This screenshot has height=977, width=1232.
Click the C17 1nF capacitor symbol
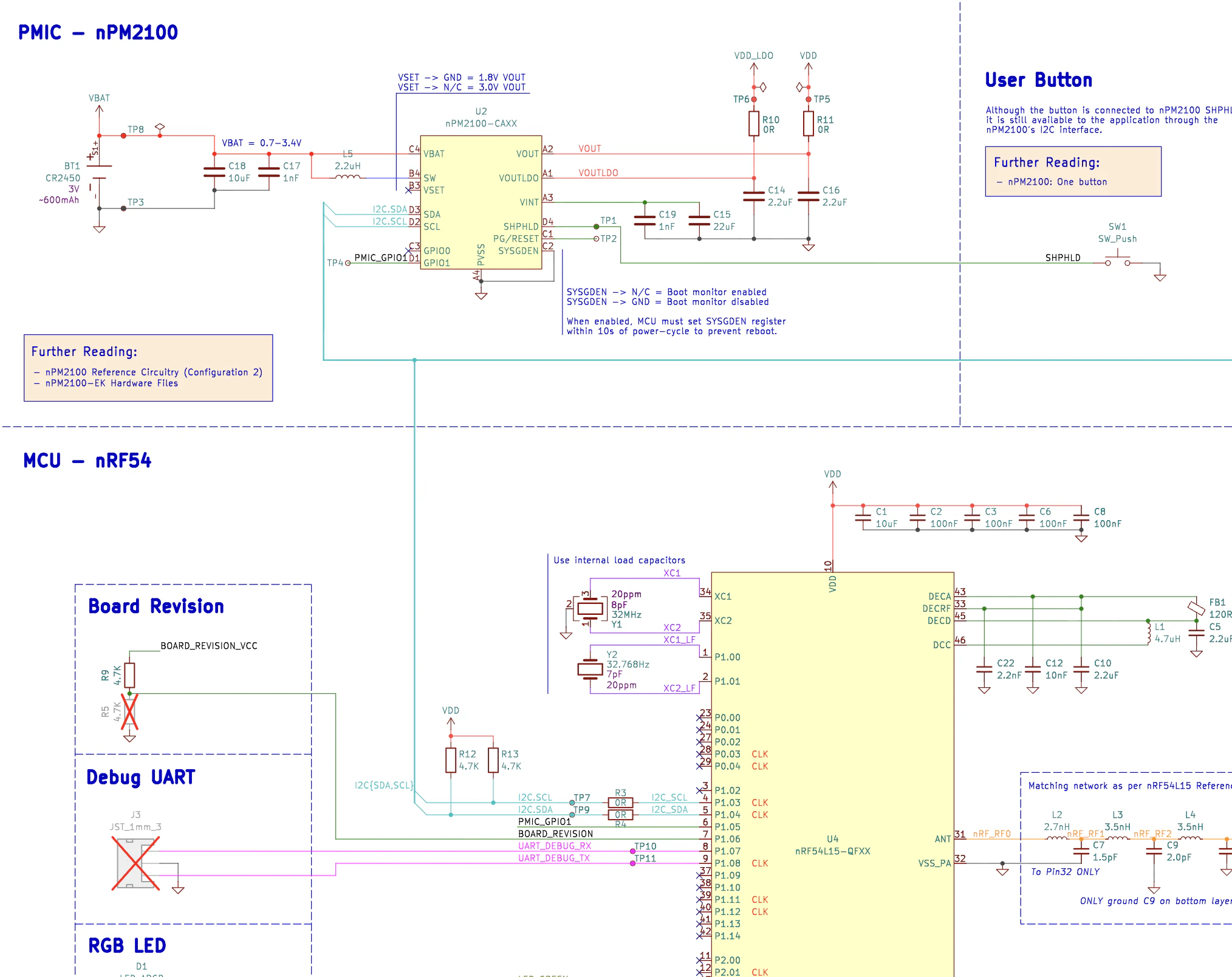[269, 172]
